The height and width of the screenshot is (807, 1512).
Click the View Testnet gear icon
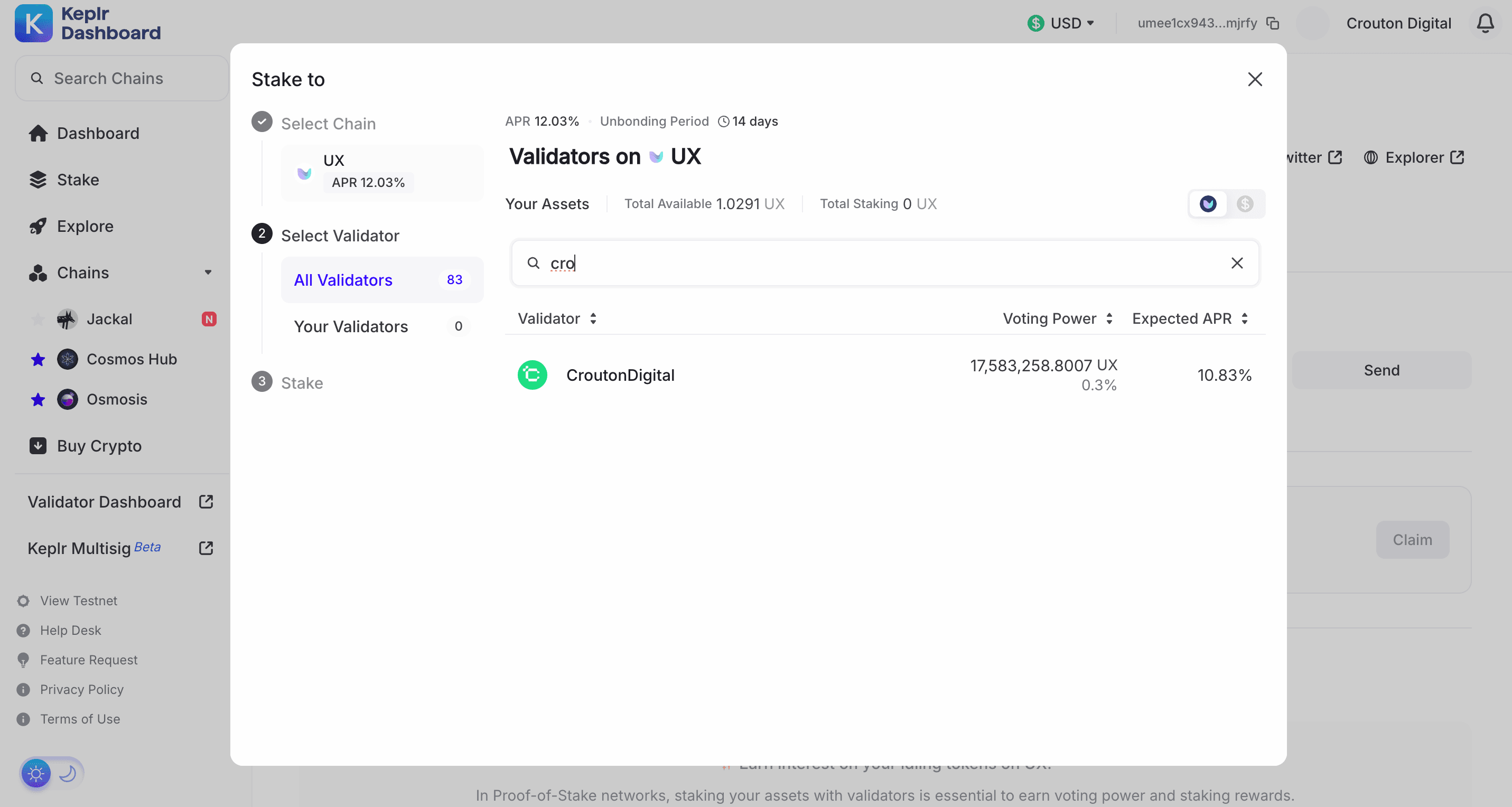click(23, 600)
